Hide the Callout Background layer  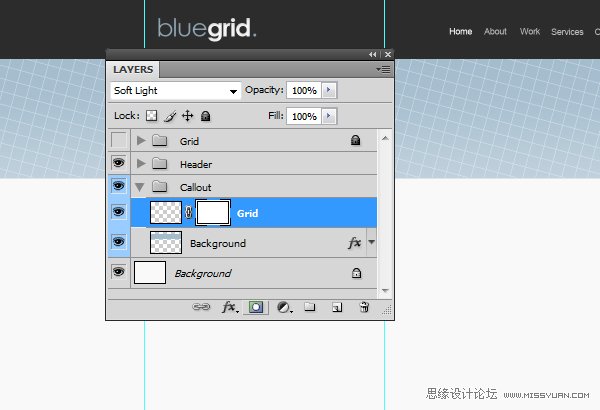[119, 242]
